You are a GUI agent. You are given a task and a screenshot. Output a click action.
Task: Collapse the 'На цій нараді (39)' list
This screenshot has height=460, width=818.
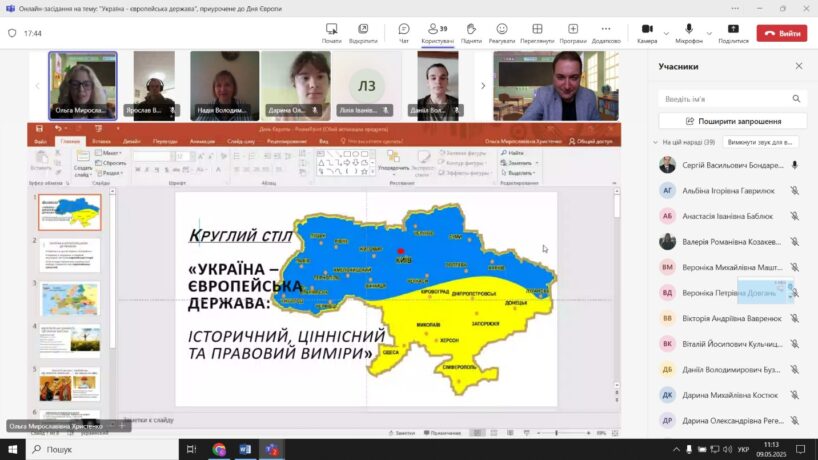[x=655, y=142]
